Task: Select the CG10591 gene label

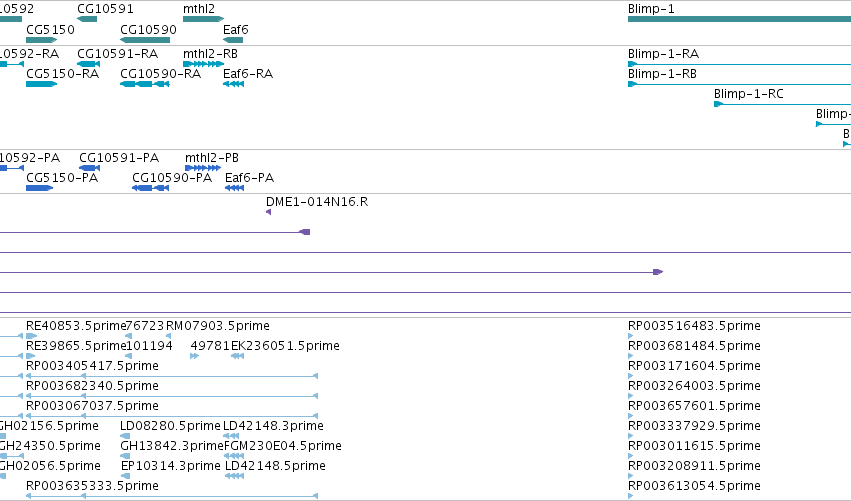Action: click(105, 9)
